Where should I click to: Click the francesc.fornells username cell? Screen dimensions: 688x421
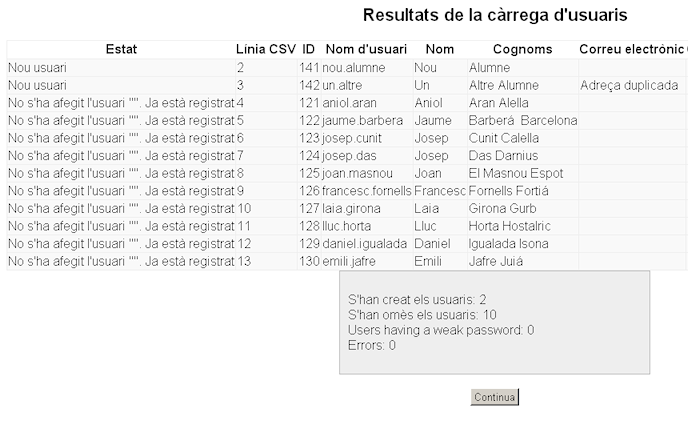coord(367,191)
